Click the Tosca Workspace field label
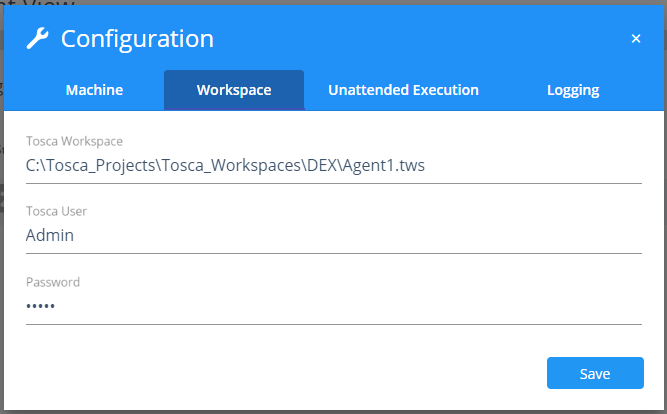This screenshot has width=667, height=414. click(x=75, y=141)
